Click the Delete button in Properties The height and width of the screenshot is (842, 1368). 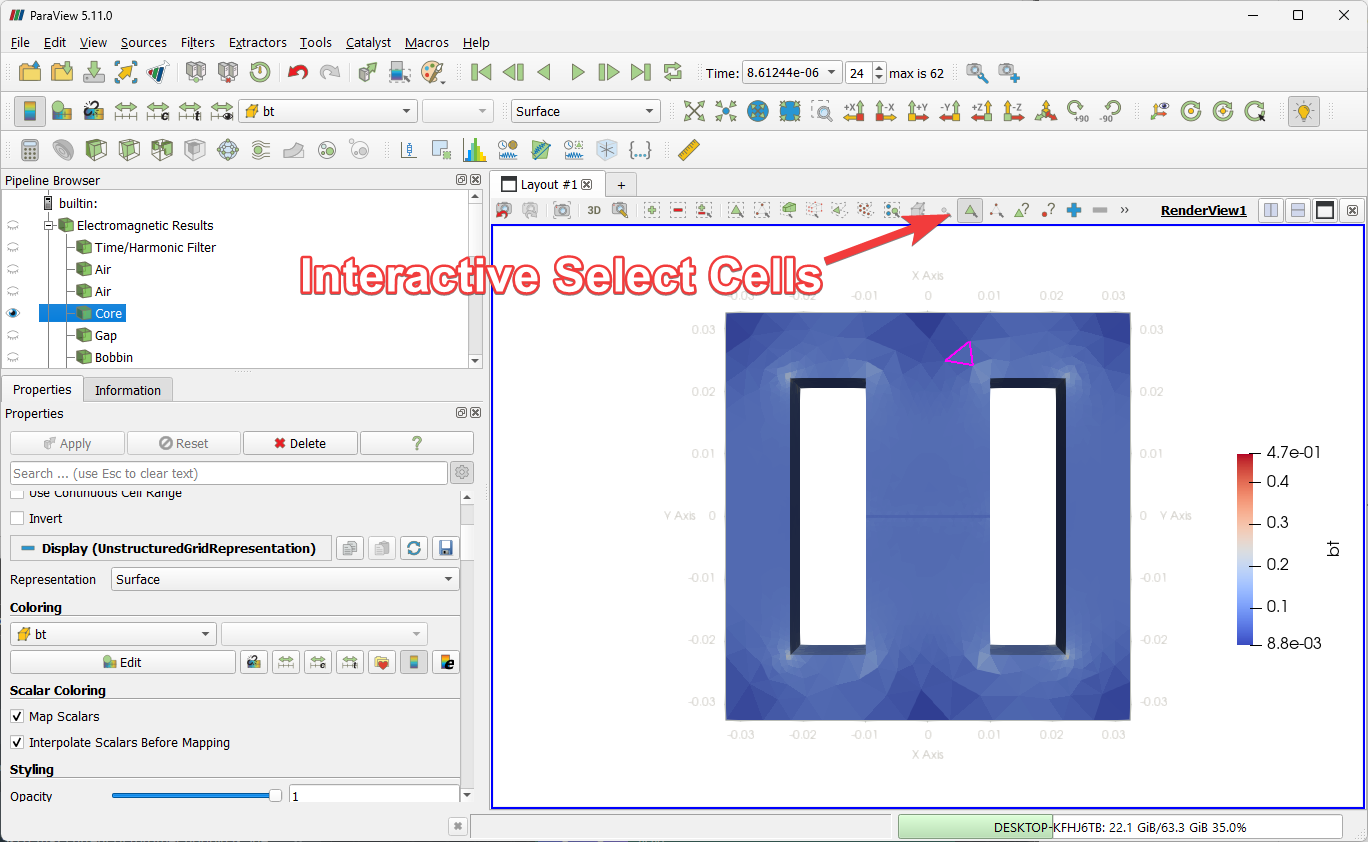pyautogui.click(x=300, y=443)
